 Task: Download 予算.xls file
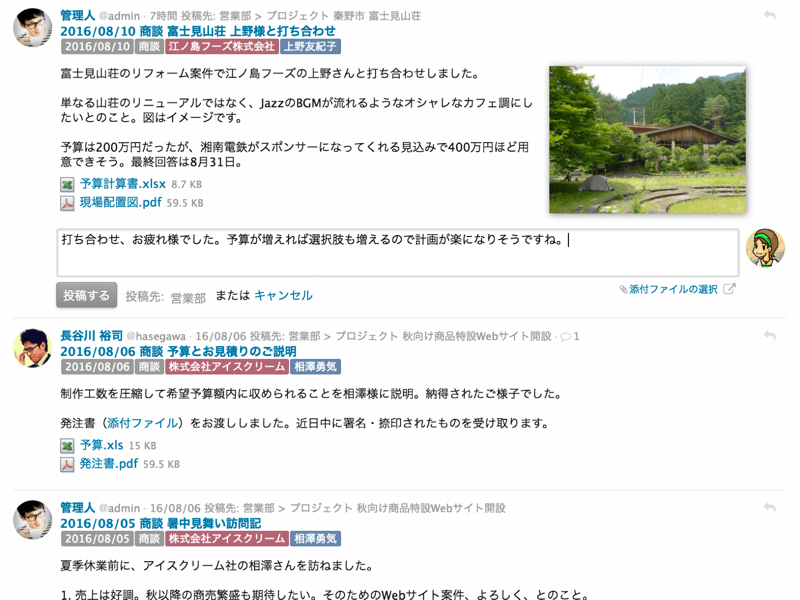coord(101,445)
